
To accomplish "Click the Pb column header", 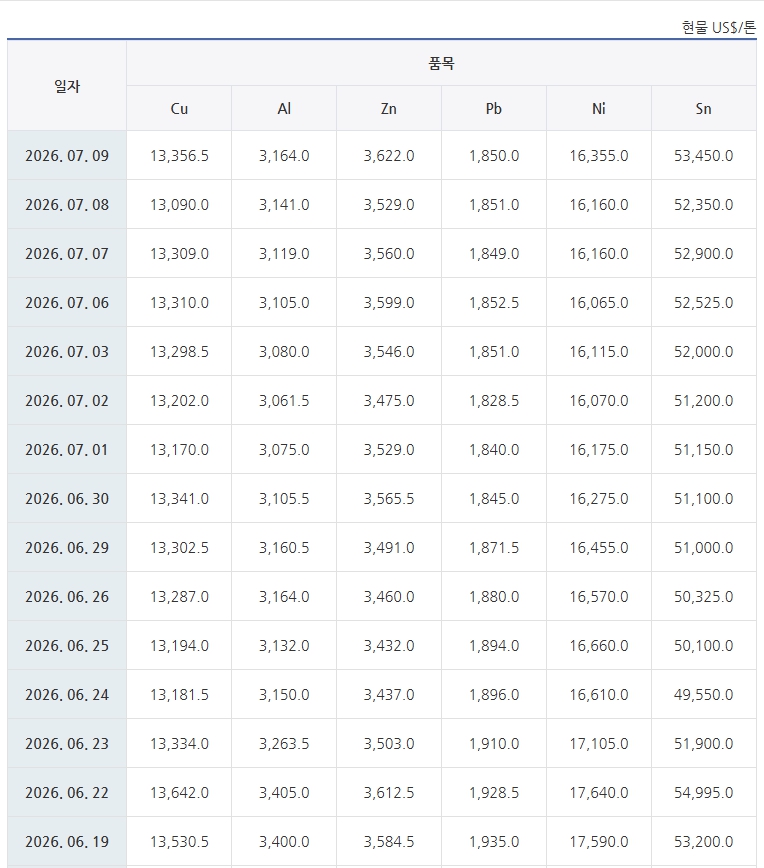I will coord(494,108).
